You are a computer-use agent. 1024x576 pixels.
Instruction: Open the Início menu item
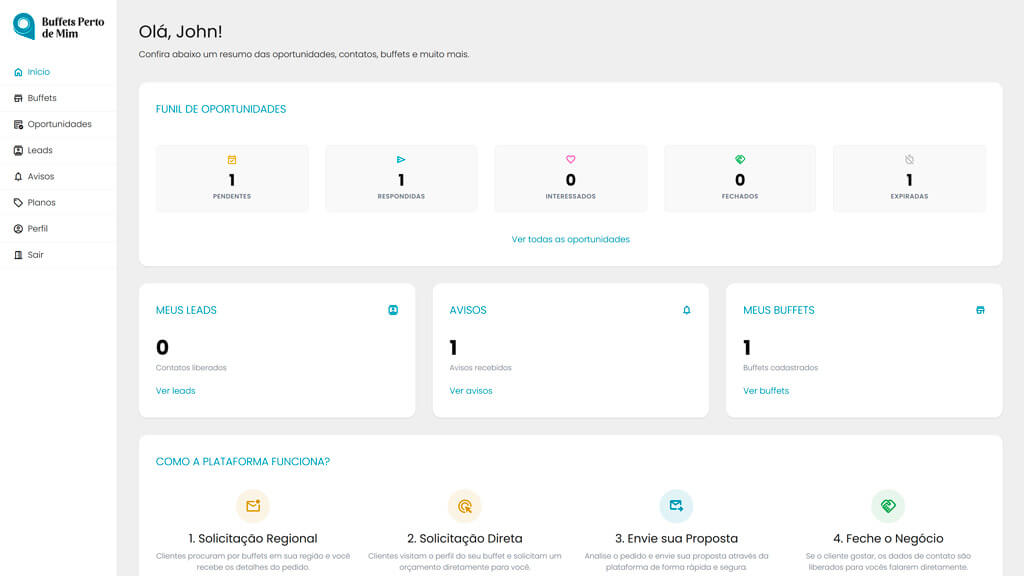coord(58,72)
